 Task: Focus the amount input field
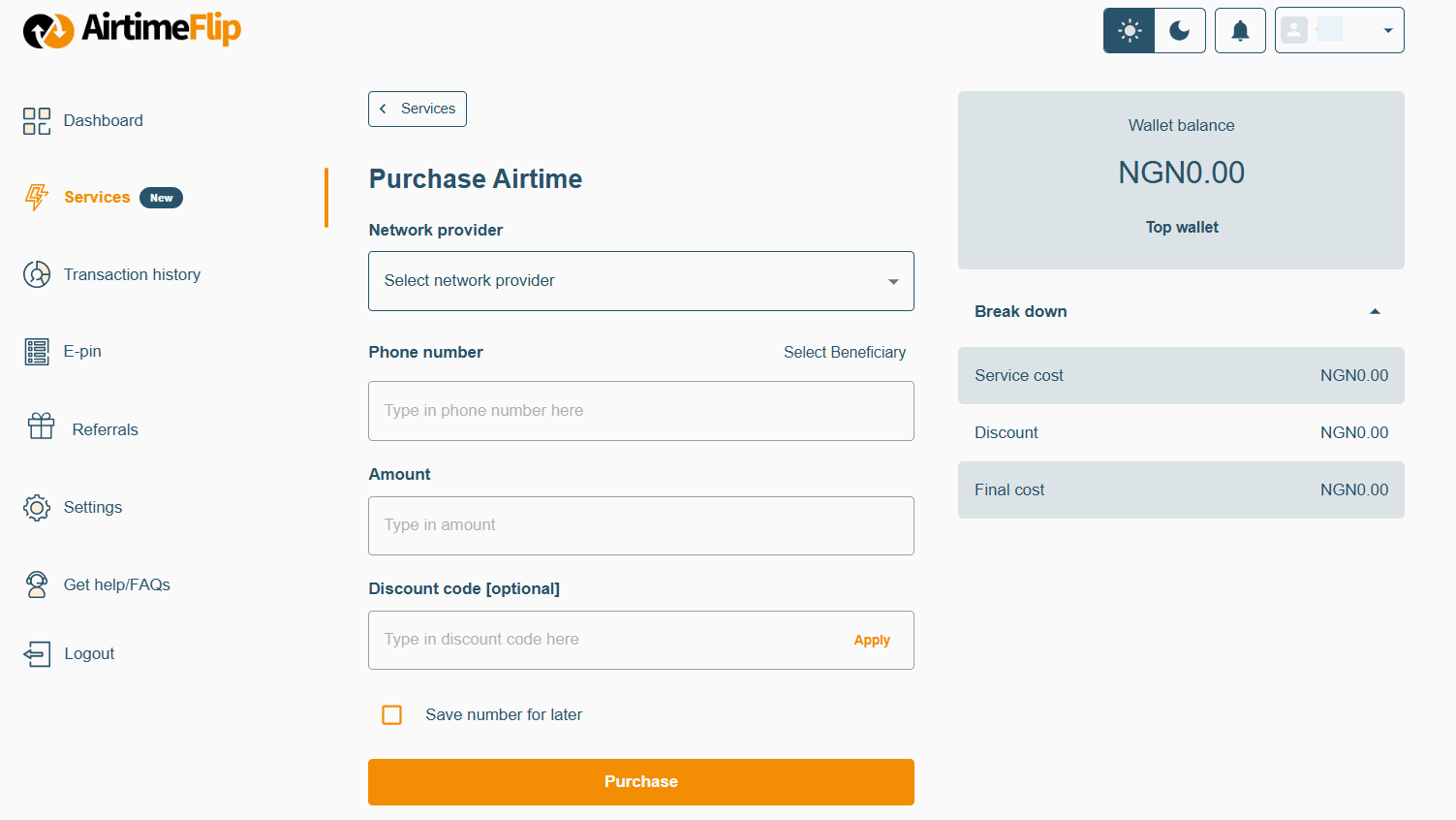tap(641, 525)
